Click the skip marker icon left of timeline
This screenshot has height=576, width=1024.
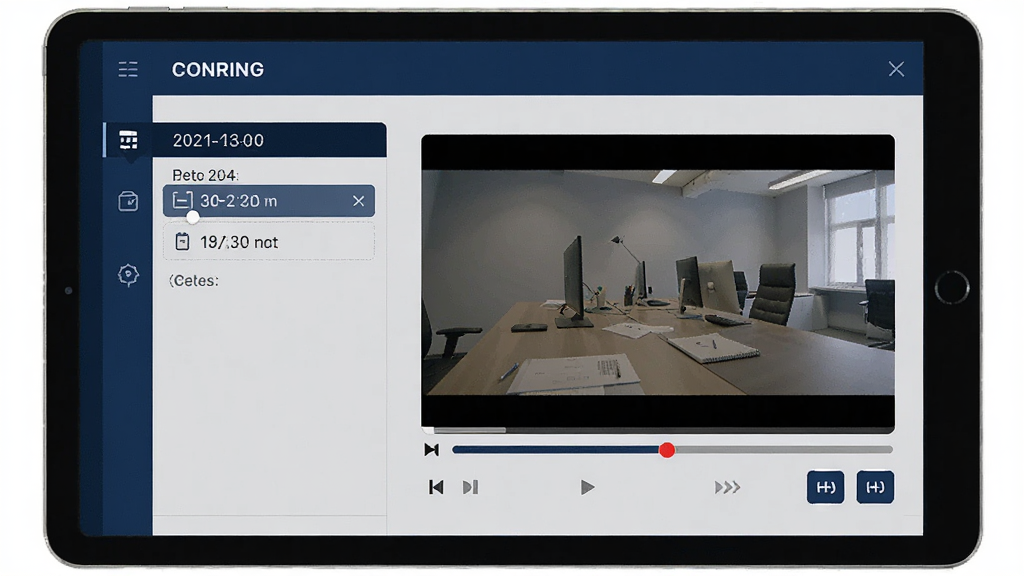pos(431,450)
